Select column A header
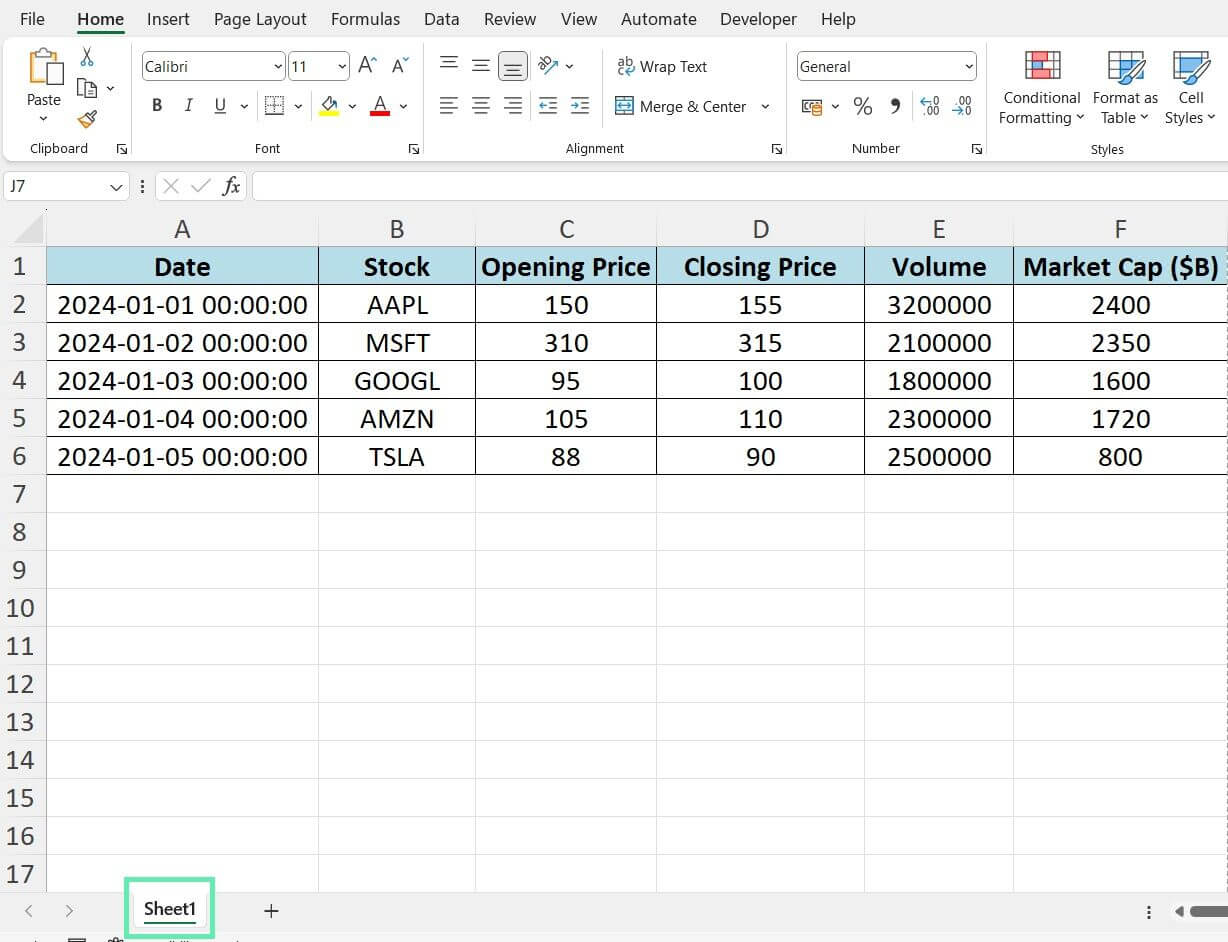The width and height of the screenshot is (1228, 942). point(182,230)
